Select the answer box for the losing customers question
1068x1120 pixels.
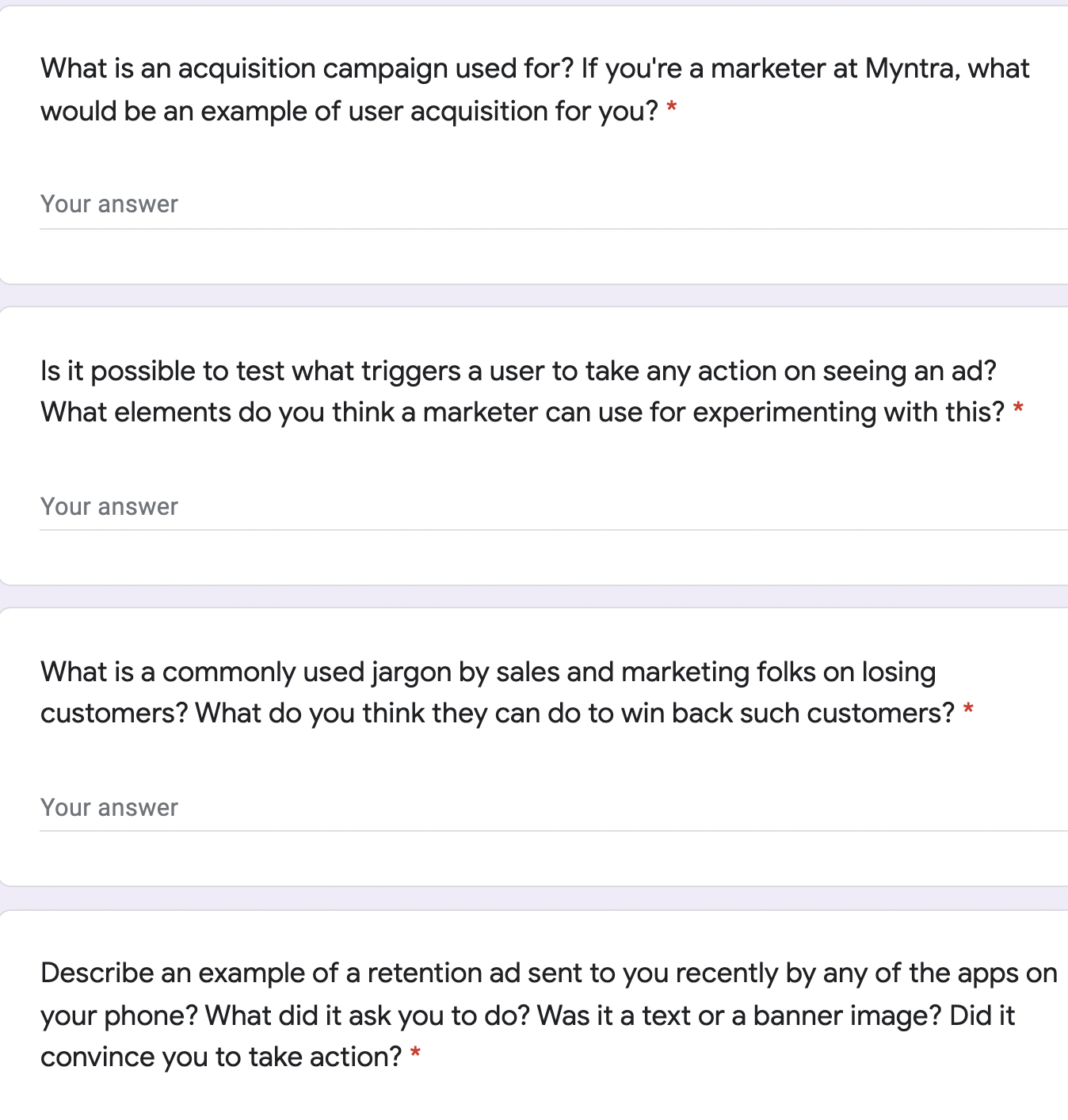554,808
